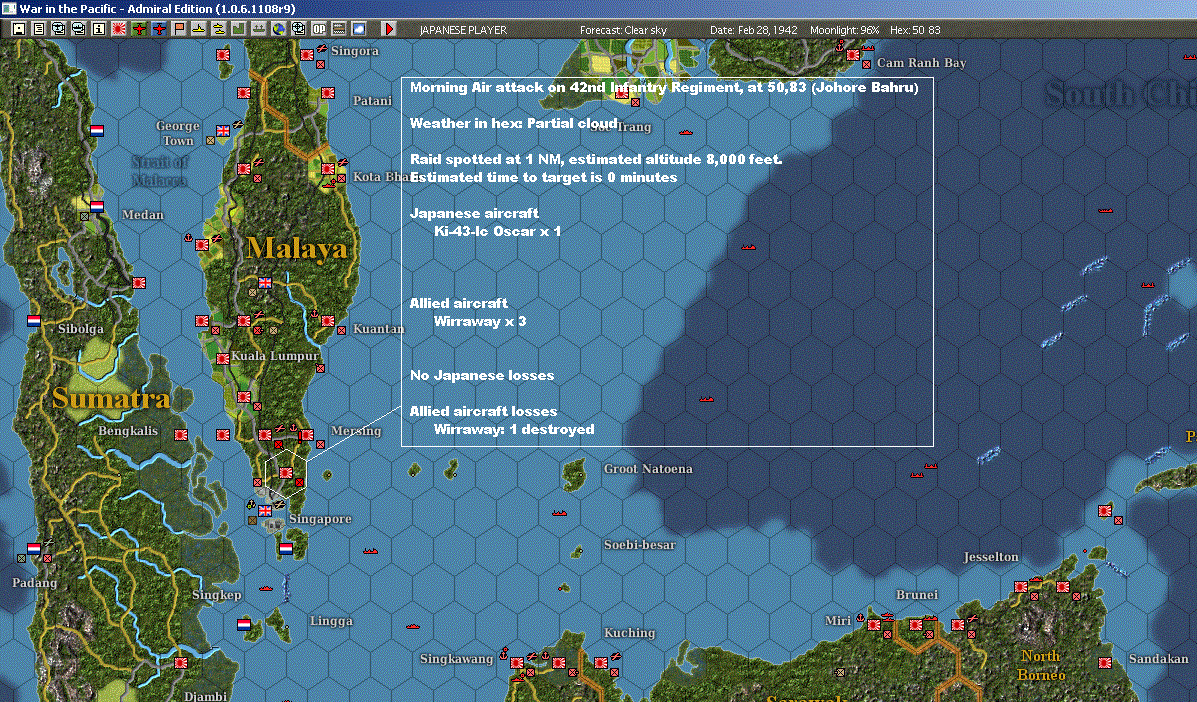Click the 'JAPANESE PLAYER' status label
Image resolution: width=1197 pixels, height=702 pixels.
click(x=463, y=30)
